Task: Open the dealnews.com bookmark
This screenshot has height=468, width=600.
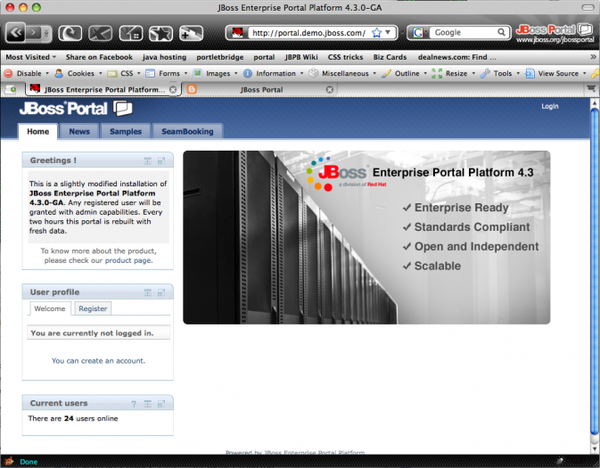Action: [457, 57]
